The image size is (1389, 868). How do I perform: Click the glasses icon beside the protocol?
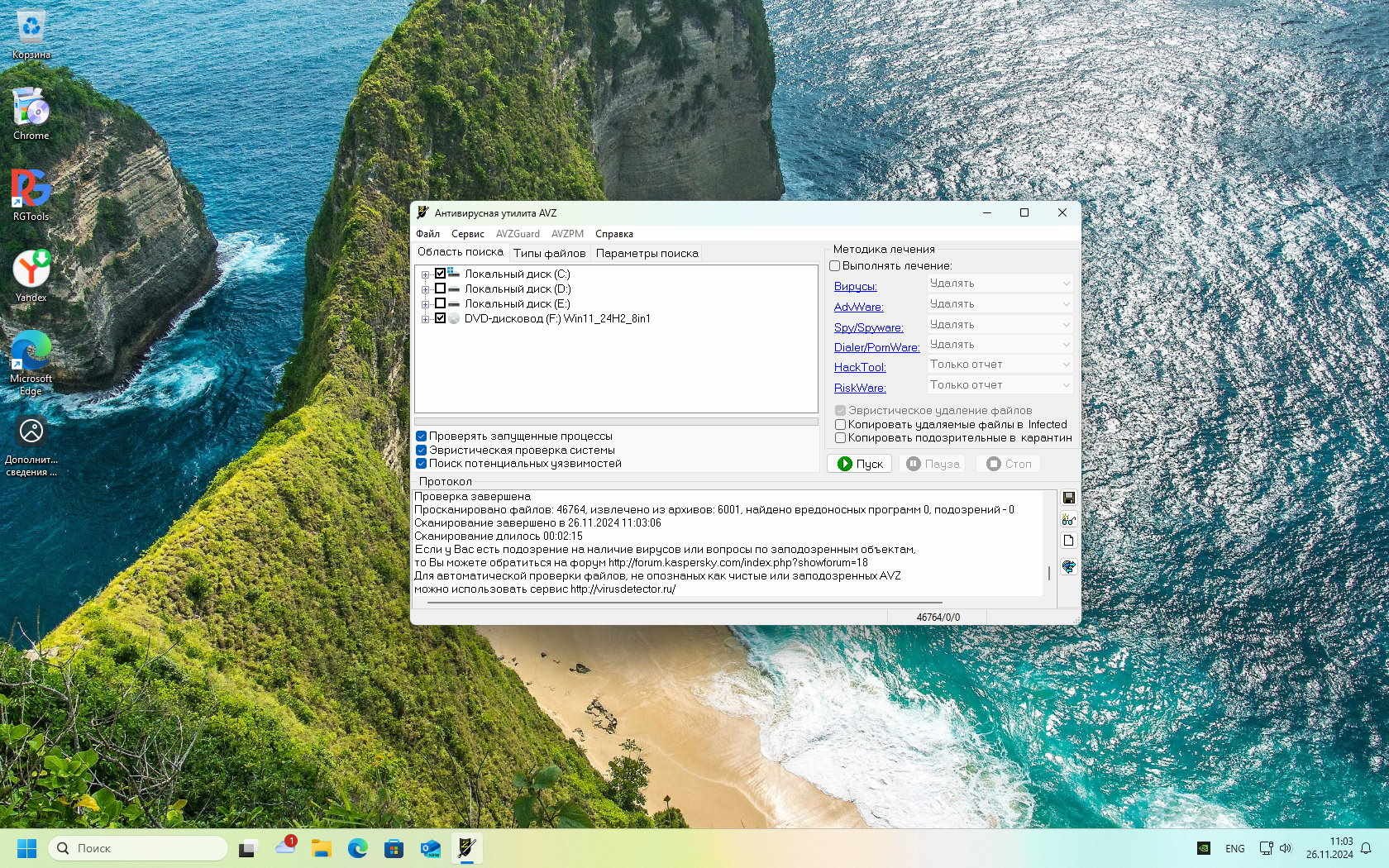click(x=1068, y=519)
